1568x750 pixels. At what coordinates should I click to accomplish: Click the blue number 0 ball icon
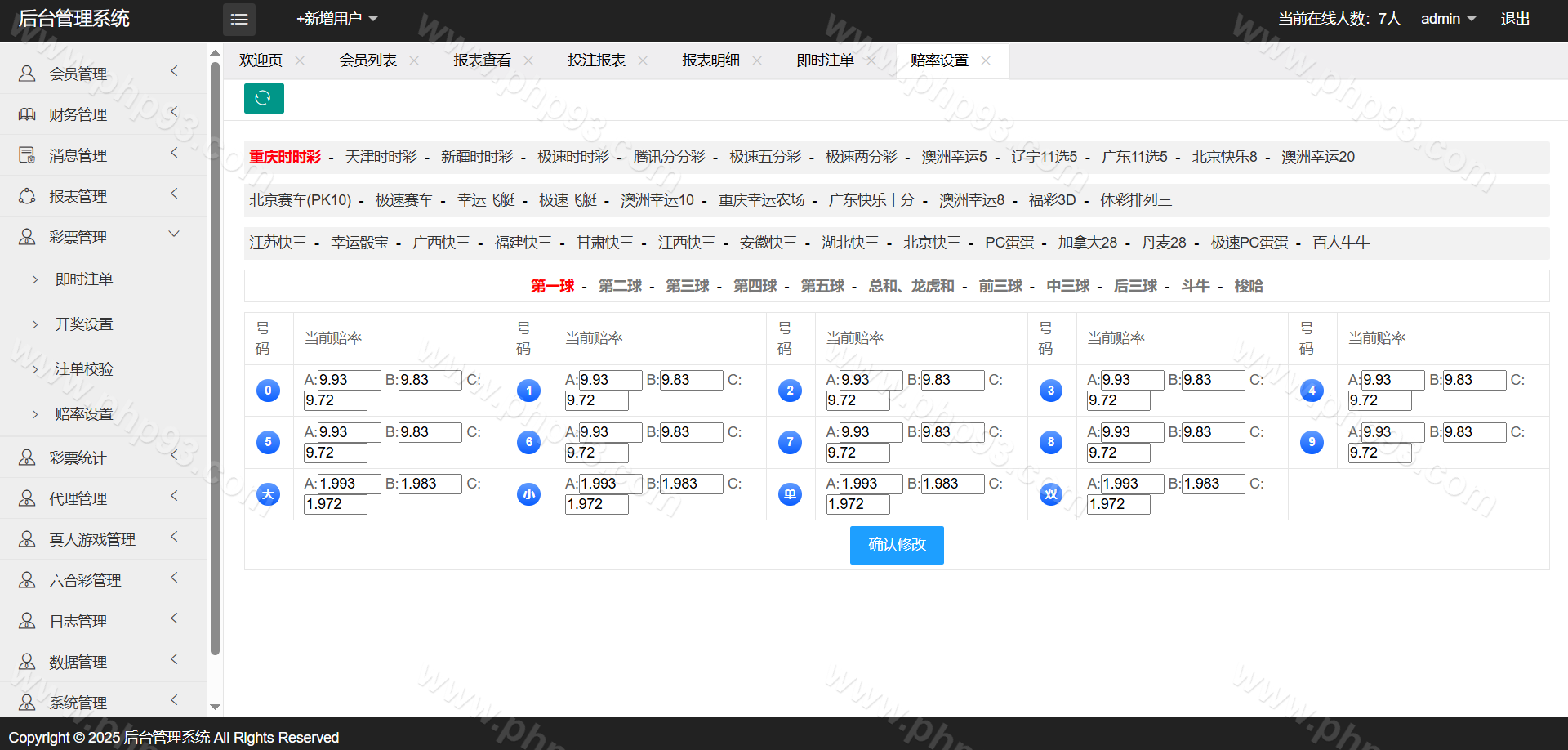click(268, 391)
